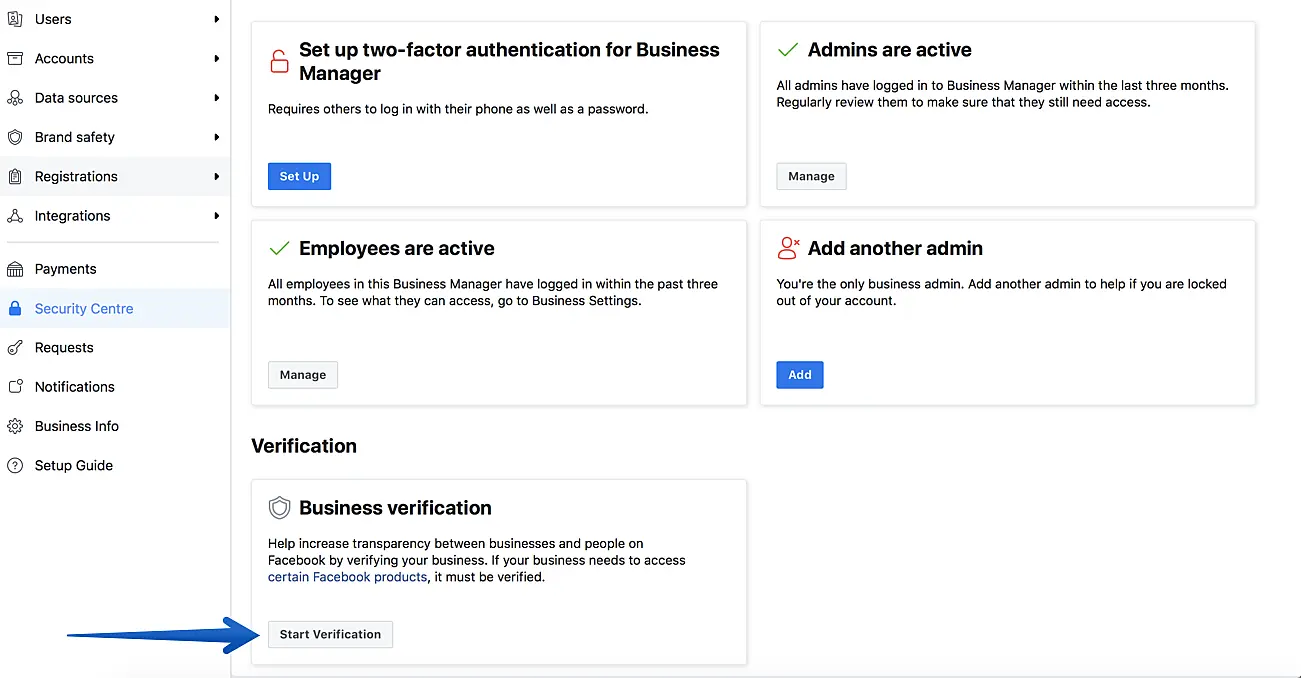Open the Requests menu item
The height and width of the screenshot is (678, 1301).
(x=64, y=348)
